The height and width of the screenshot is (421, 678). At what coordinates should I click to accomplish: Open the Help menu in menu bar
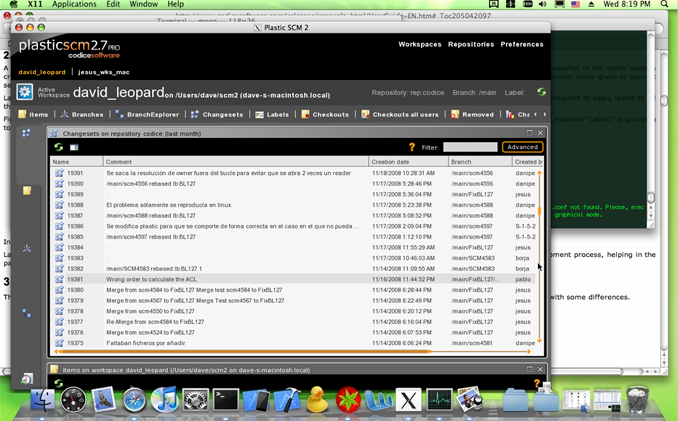click(x=176, y=4)
